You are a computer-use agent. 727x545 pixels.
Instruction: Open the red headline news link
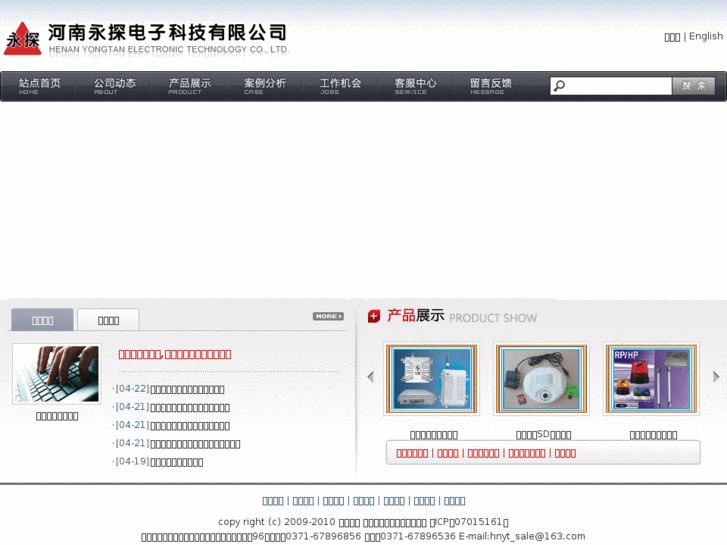click(x=175, y=354)
